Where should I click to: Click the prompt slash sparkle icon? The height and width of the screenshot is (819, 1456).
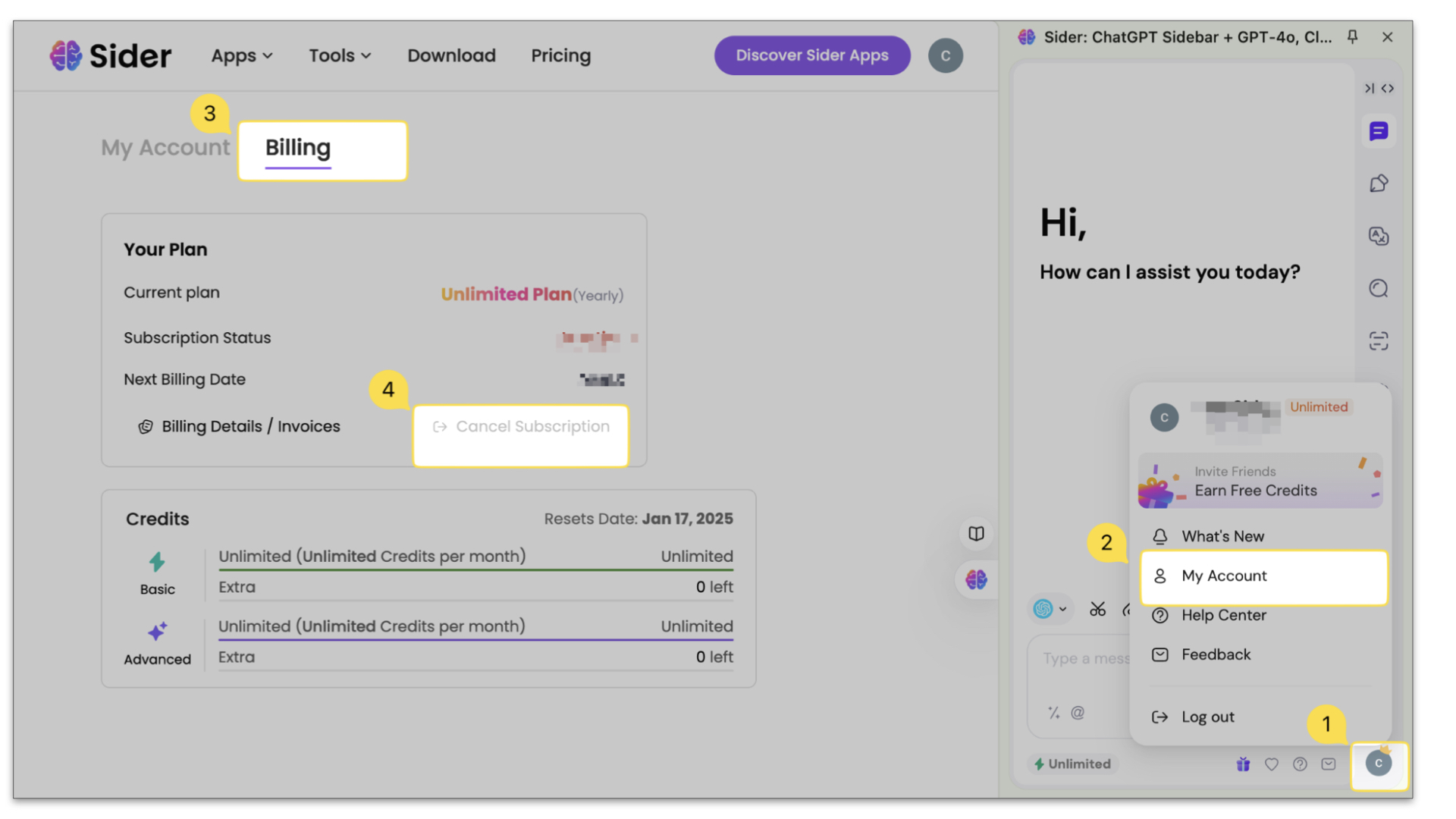1053,713
